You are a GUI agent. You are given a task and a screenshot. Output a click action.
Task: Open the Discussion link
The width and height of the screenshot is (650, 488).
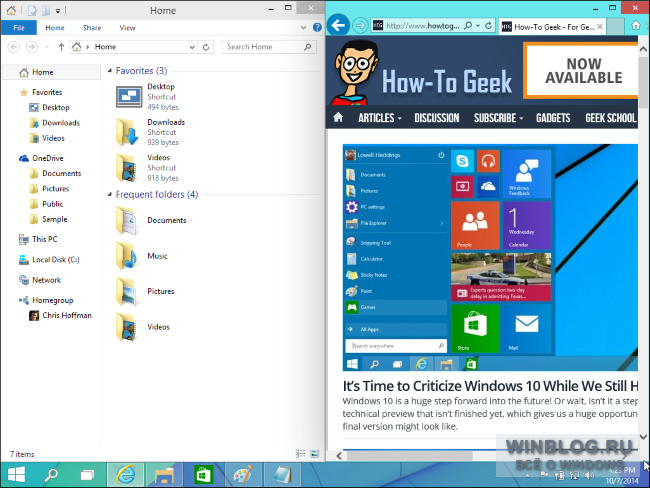click(x=437, y=118)
